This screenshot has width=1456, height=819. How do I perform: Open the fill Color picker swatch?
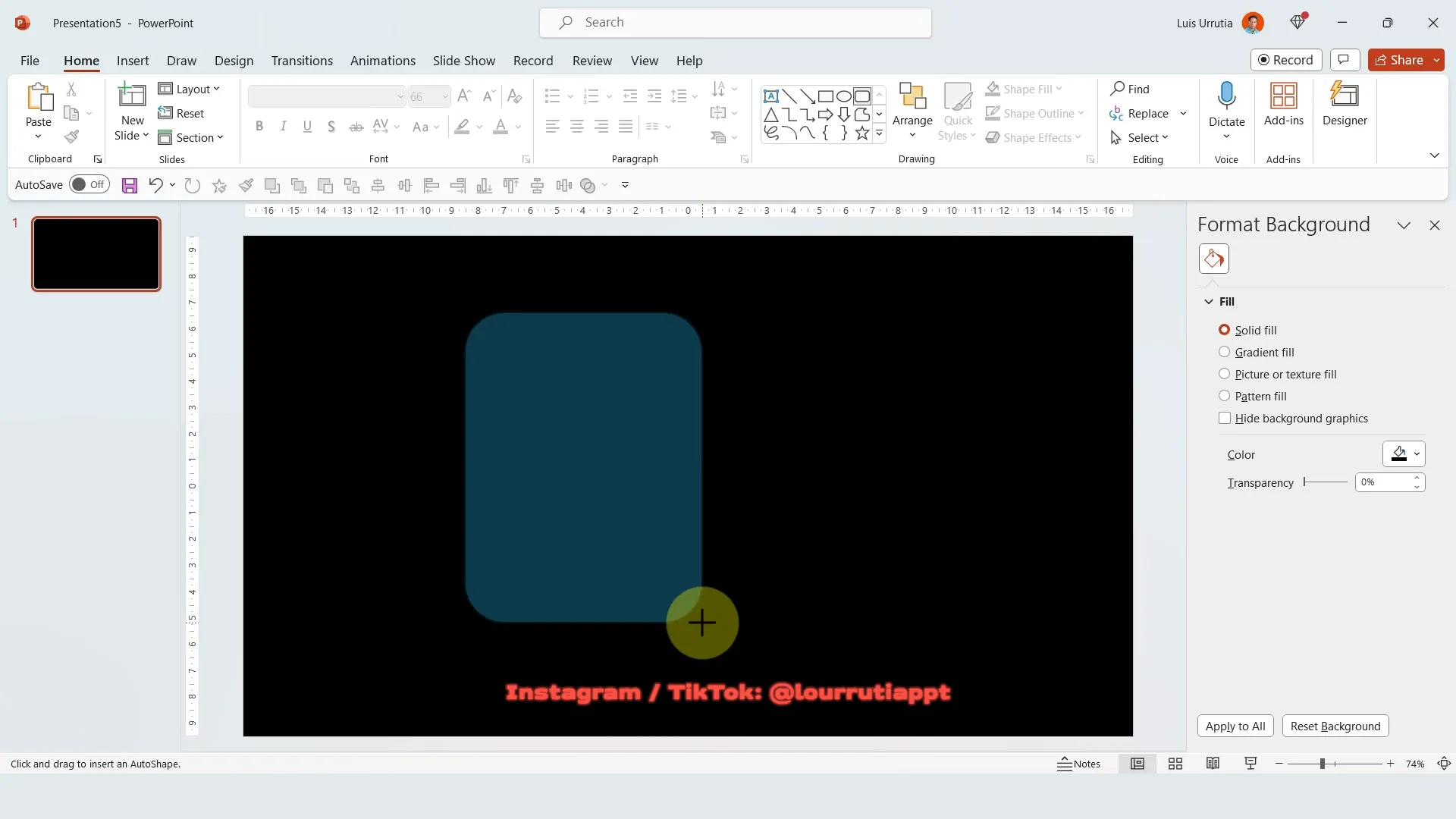pyautogui.click(x=1404, y=454)
